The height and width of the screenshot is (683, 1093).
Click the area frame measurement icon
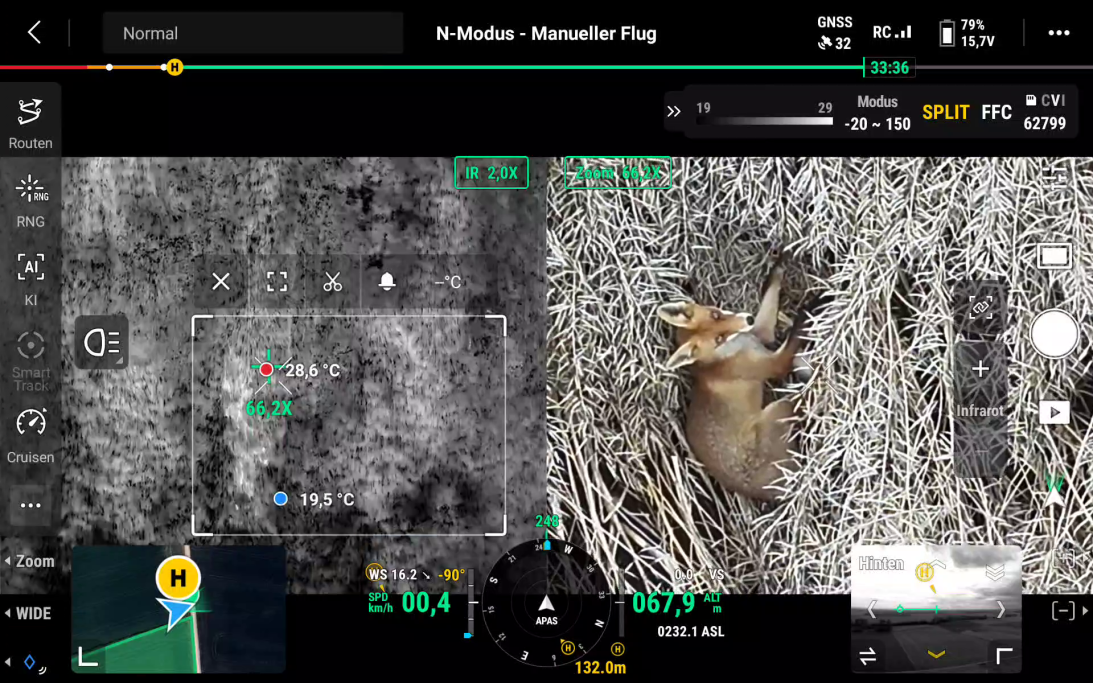point(277,282)
